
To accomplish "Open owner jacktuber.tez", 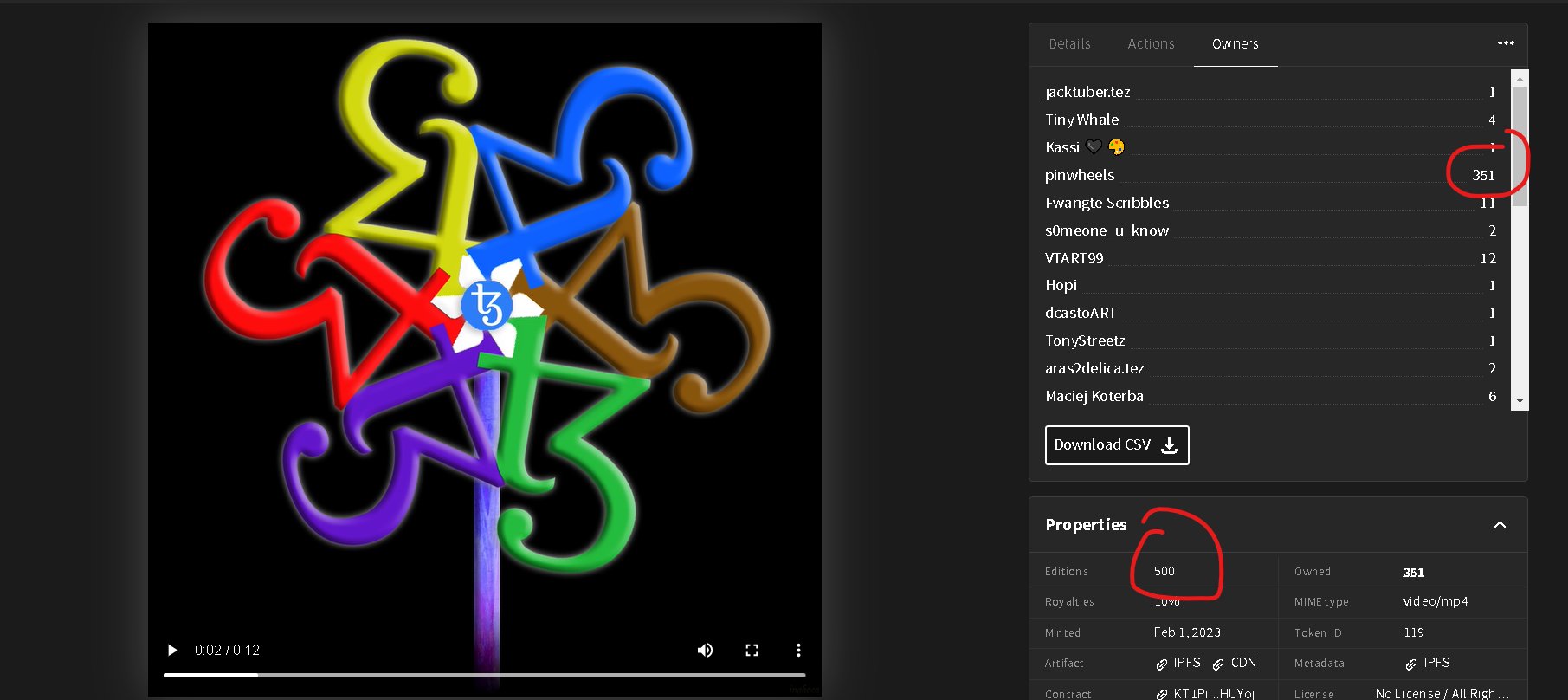I will [x=1087, y=92].
